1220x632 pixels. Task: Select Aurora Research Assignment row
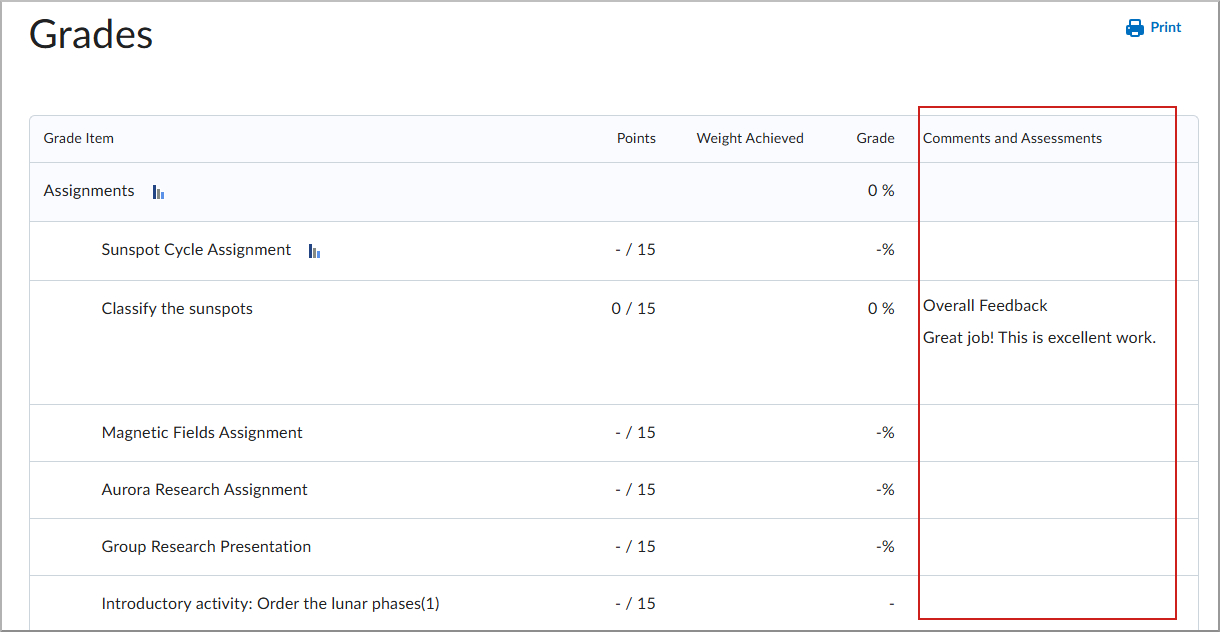point(204,490)
